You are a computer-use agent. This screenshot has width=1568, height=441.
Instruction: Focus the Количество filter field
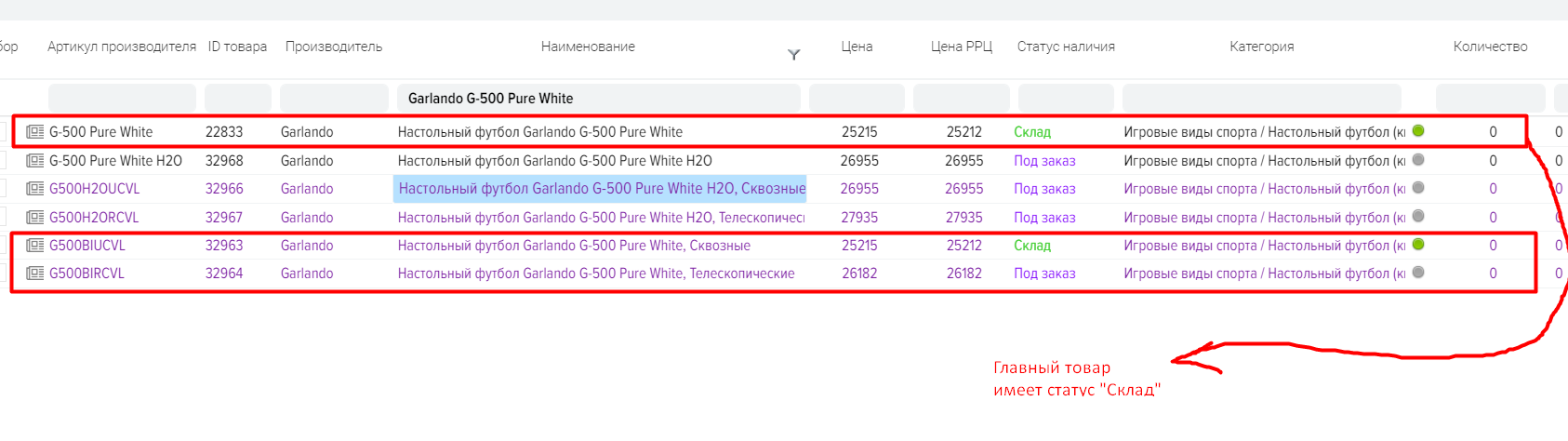point(1491,99)
